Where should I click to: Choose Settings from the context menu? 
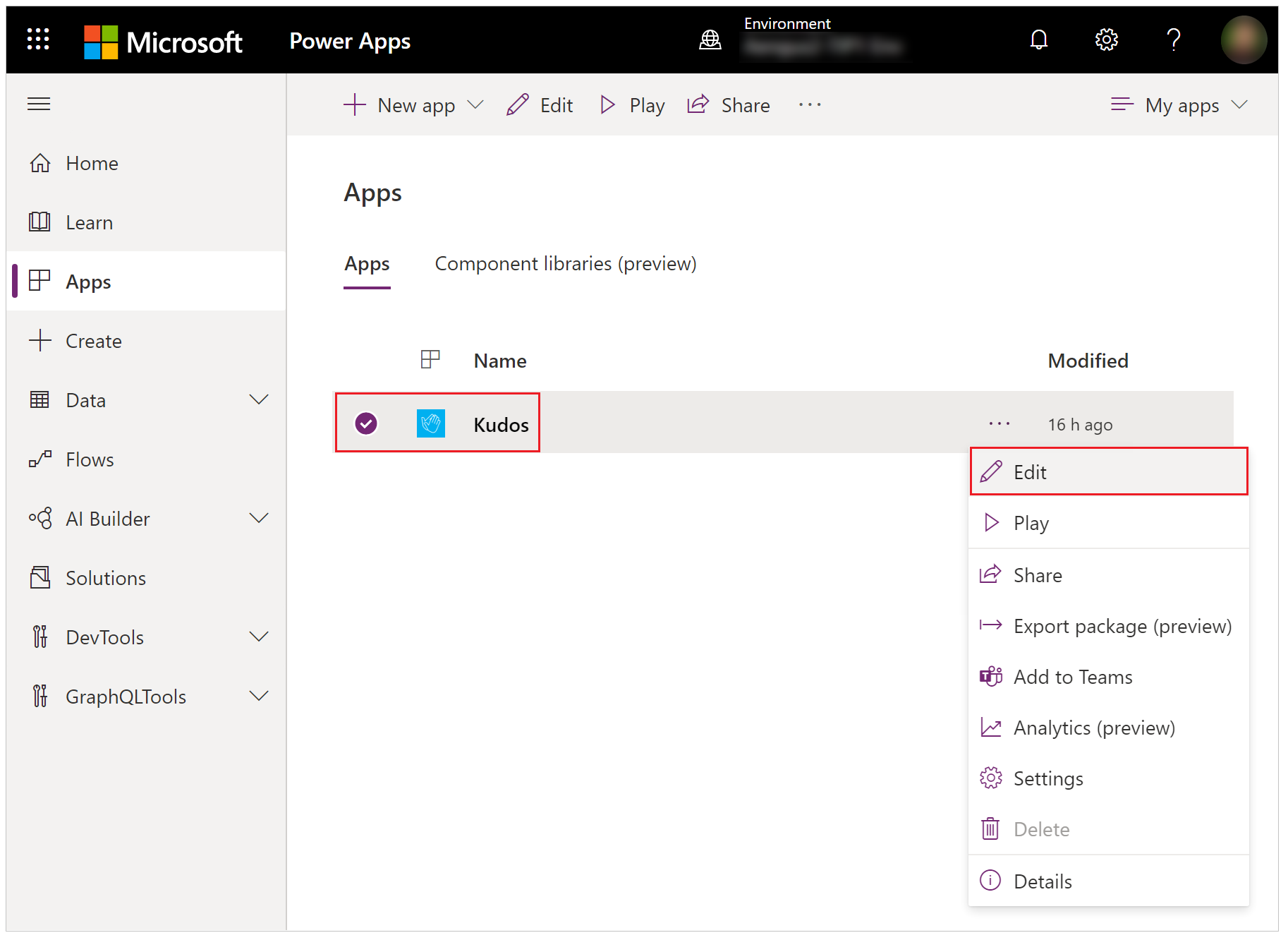click(x=1109, y=778)
